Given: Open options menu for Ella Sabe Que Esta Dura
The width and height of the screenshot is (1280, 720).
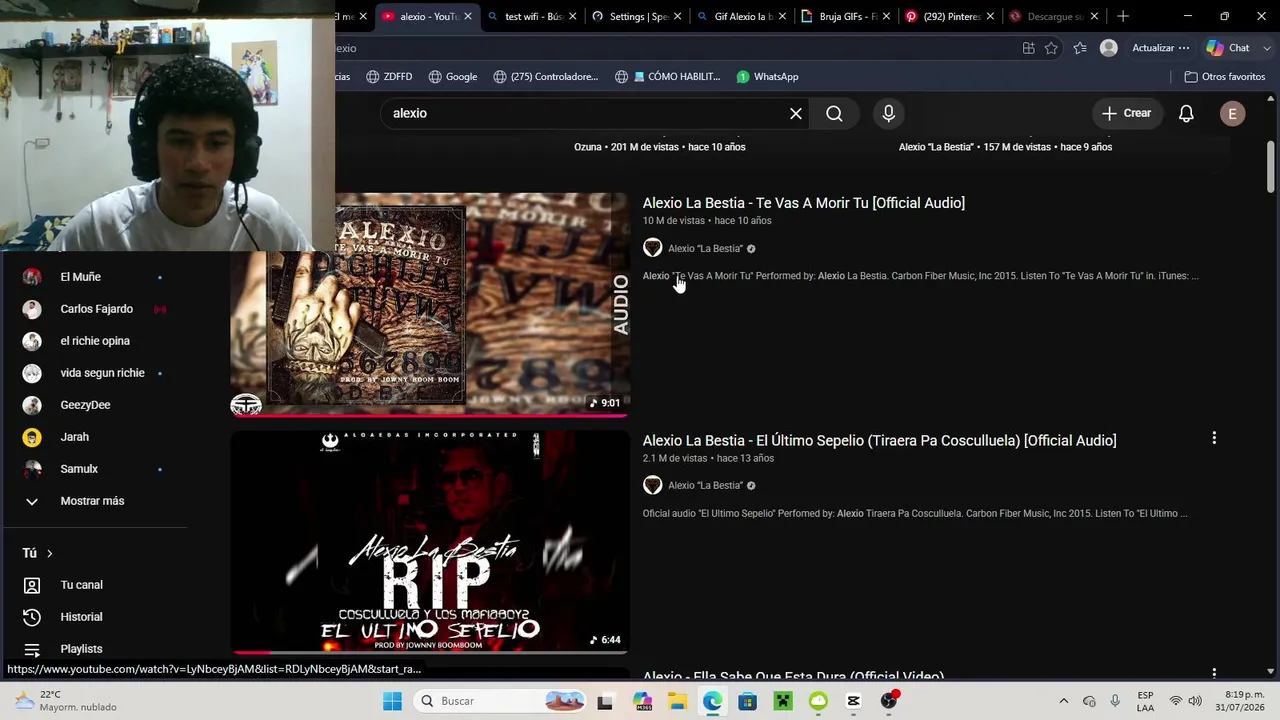Looking at the screenshot, I should tap(1214, 675).
